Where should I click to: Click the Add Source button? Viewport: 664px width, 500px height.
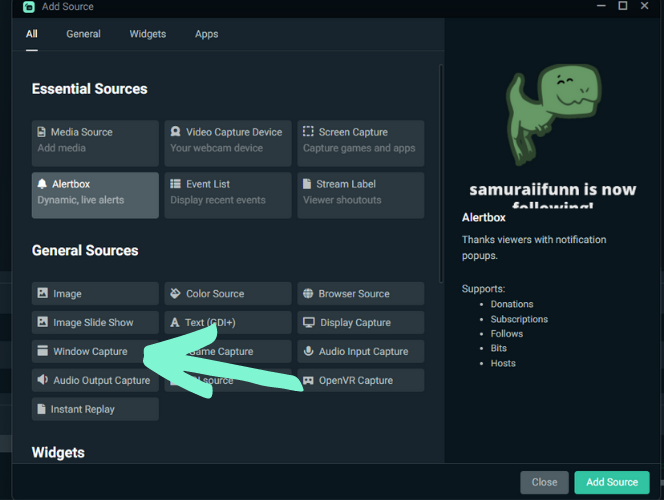coord(611,482)
